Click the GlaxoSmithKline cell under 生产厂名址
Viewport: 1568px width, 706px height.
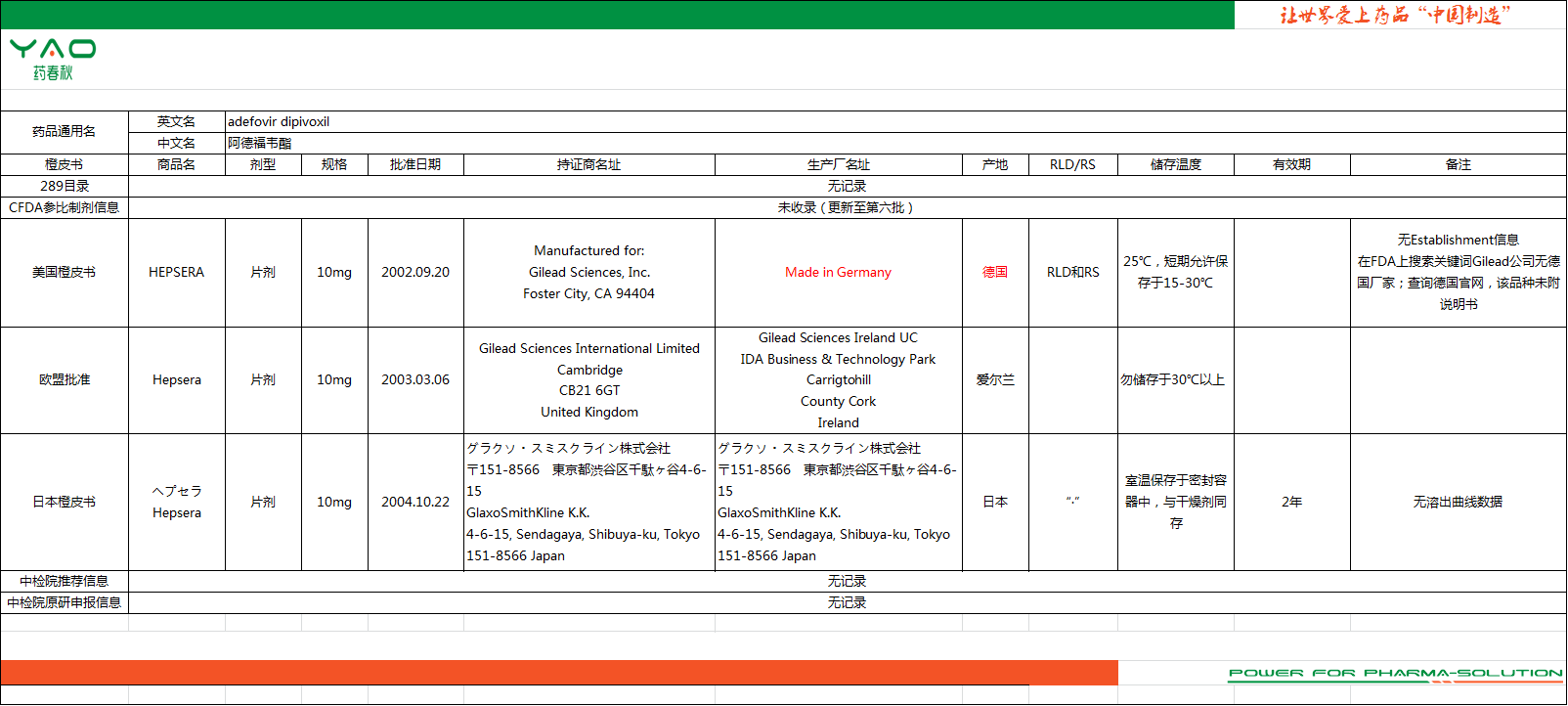click(x=839, y=503)
